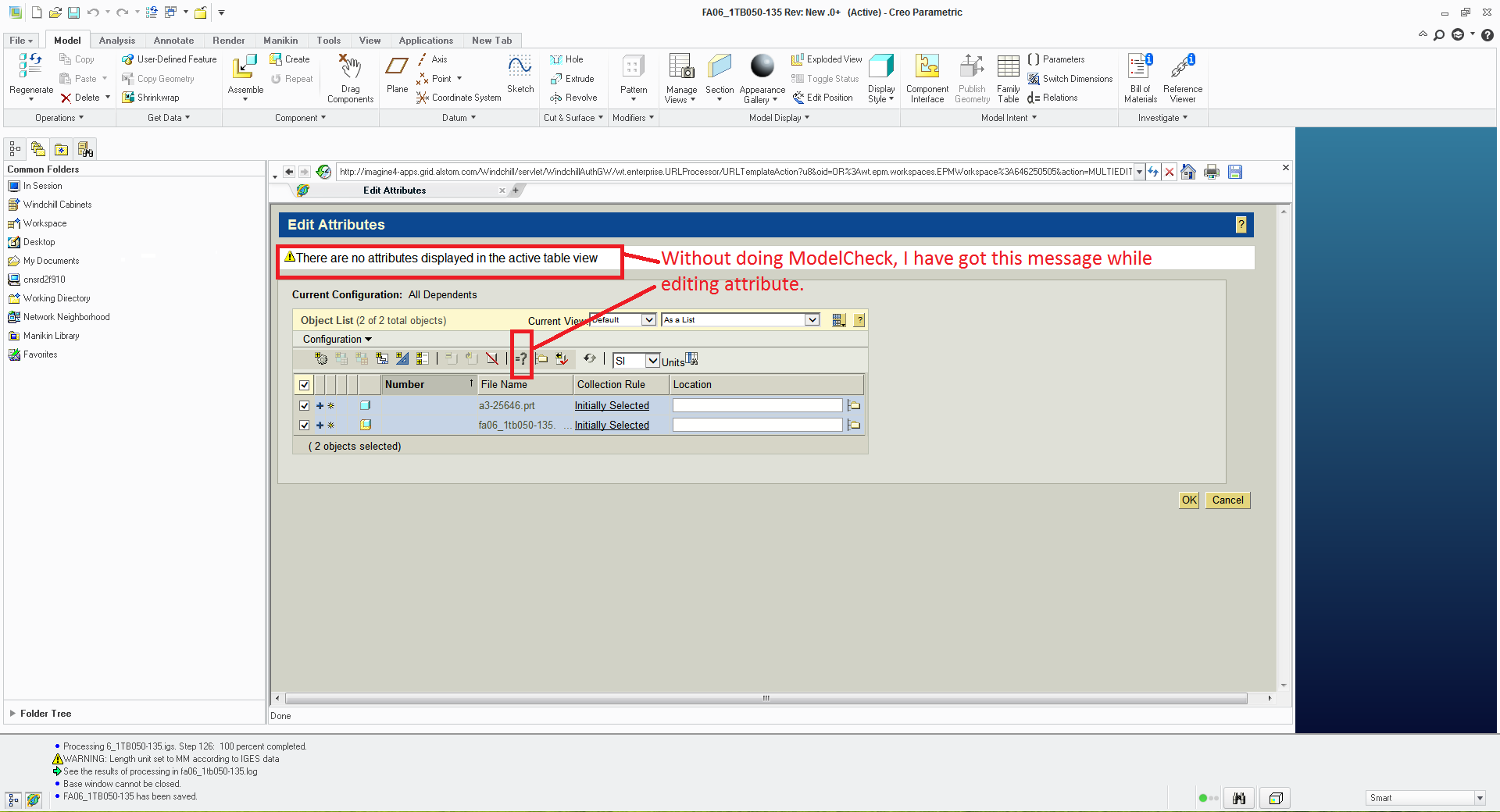The image size is (1500, 812).
Task: Click the 'Initially Selected' collection rule link
Action: click(x=612, y=405)
